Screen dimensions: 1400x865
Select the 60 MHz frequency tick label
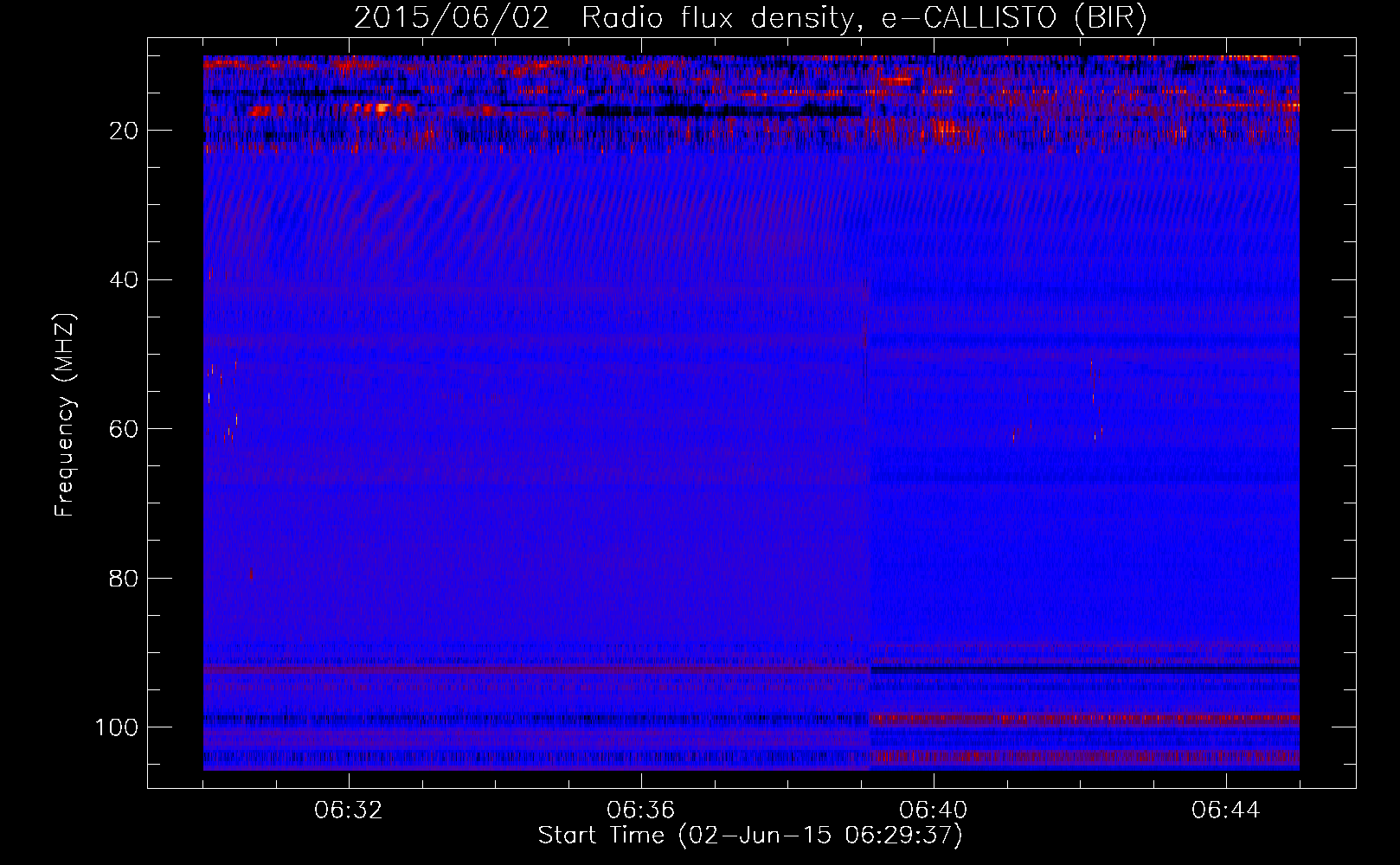[x=123, y=429]
